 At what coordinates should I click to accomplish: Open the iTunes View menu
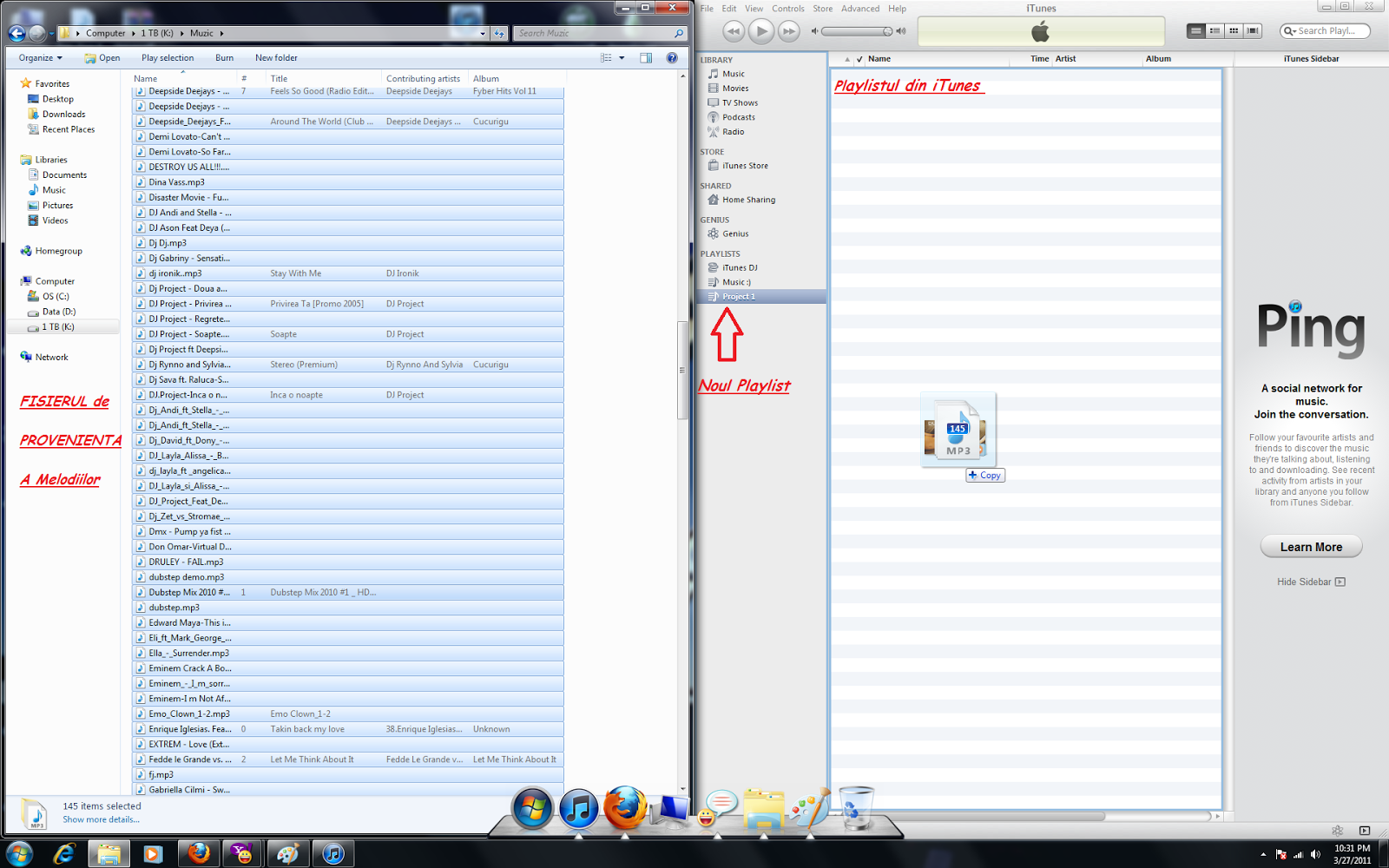coord(754,9)
